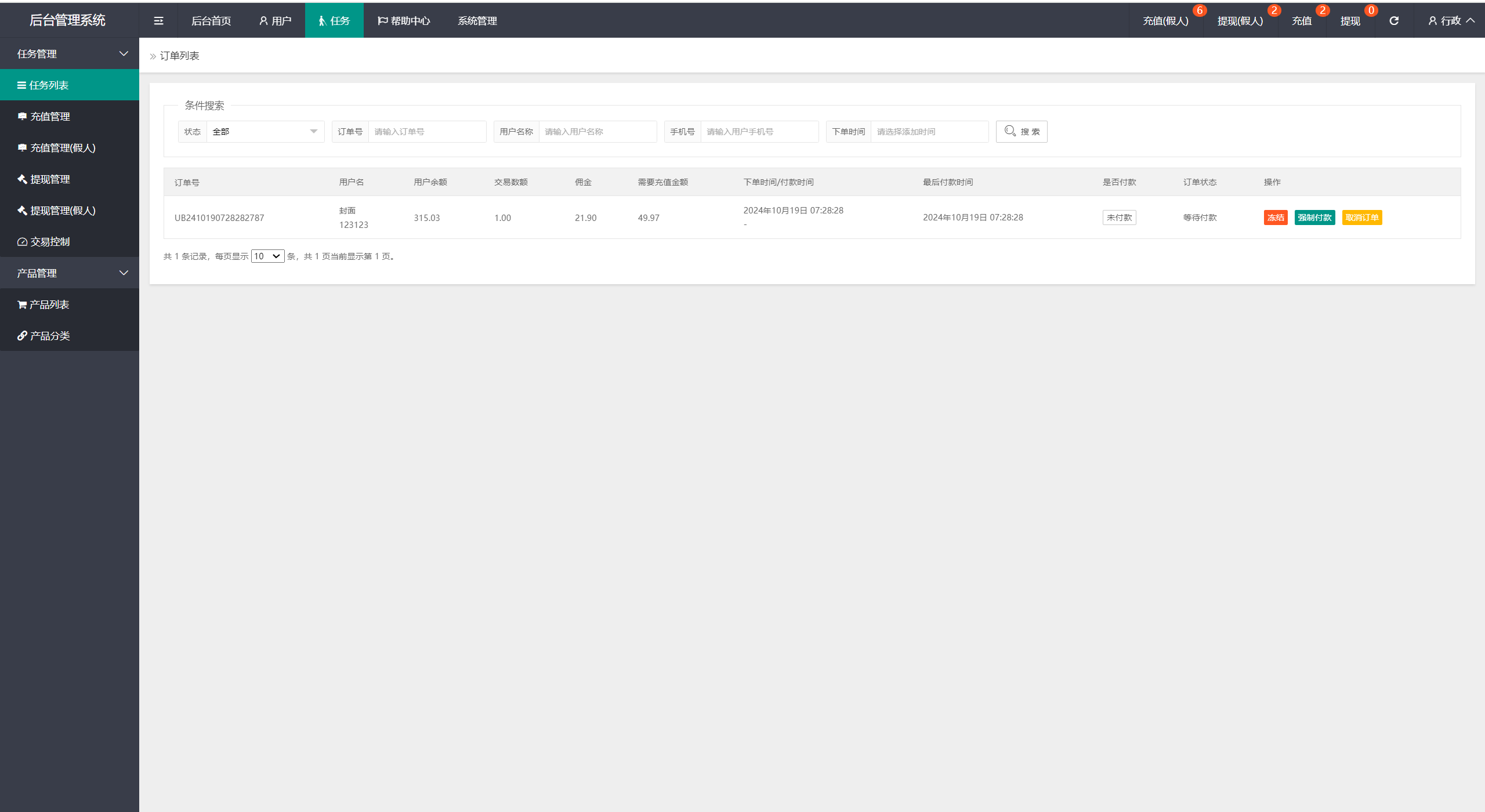
Task: Open 产品列表 cart item in sidebar
Action: (49, 304)
